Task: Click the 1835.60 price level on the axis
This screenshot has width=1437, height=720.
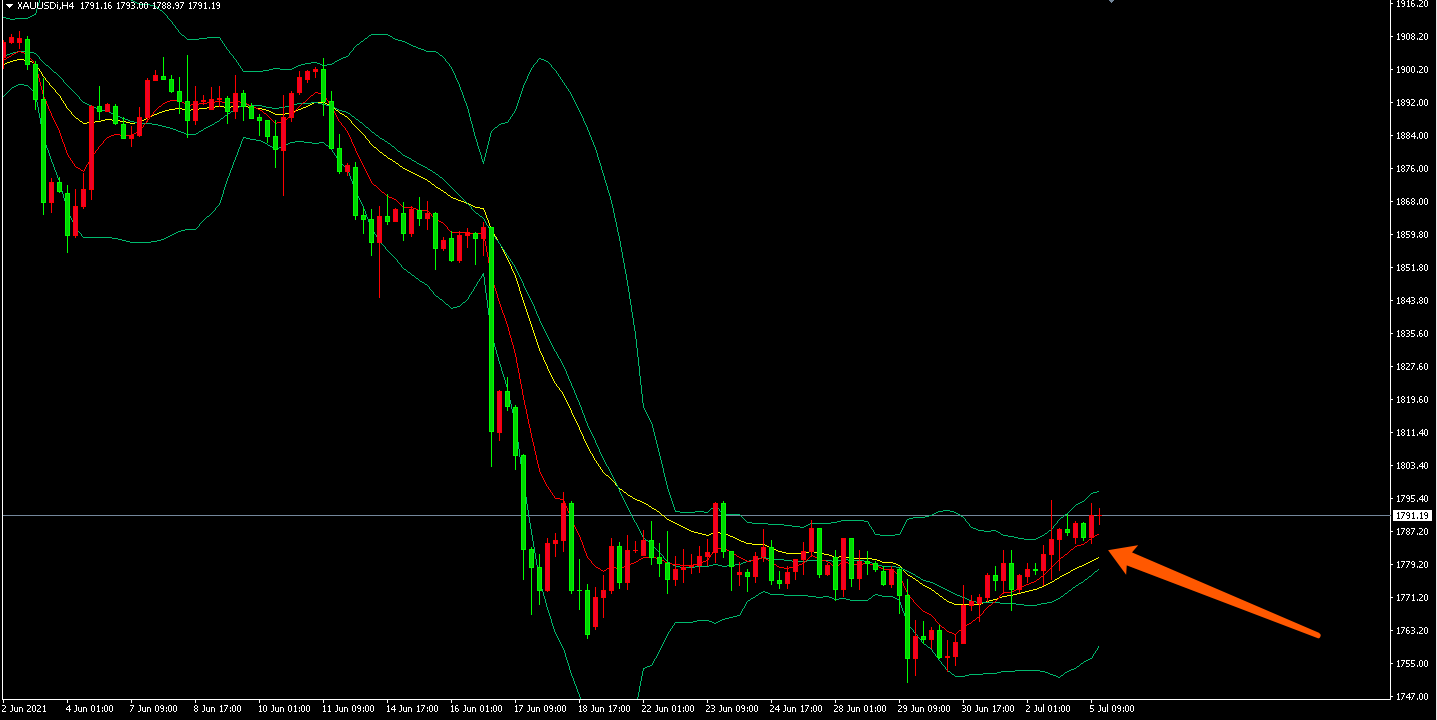Action: coord(1413,334)
